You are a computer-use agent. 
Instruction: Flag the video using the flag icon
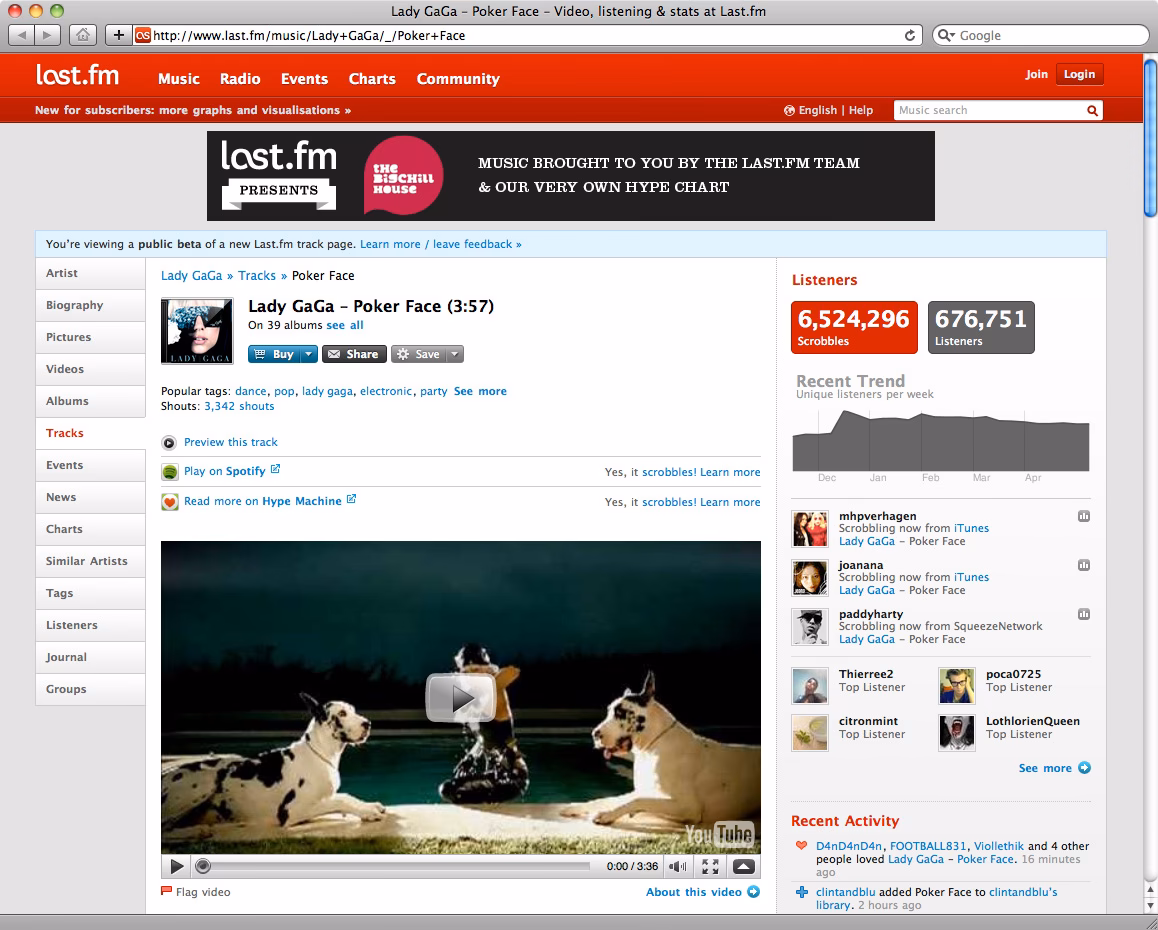pyautogui.click(x=168, y=892)
